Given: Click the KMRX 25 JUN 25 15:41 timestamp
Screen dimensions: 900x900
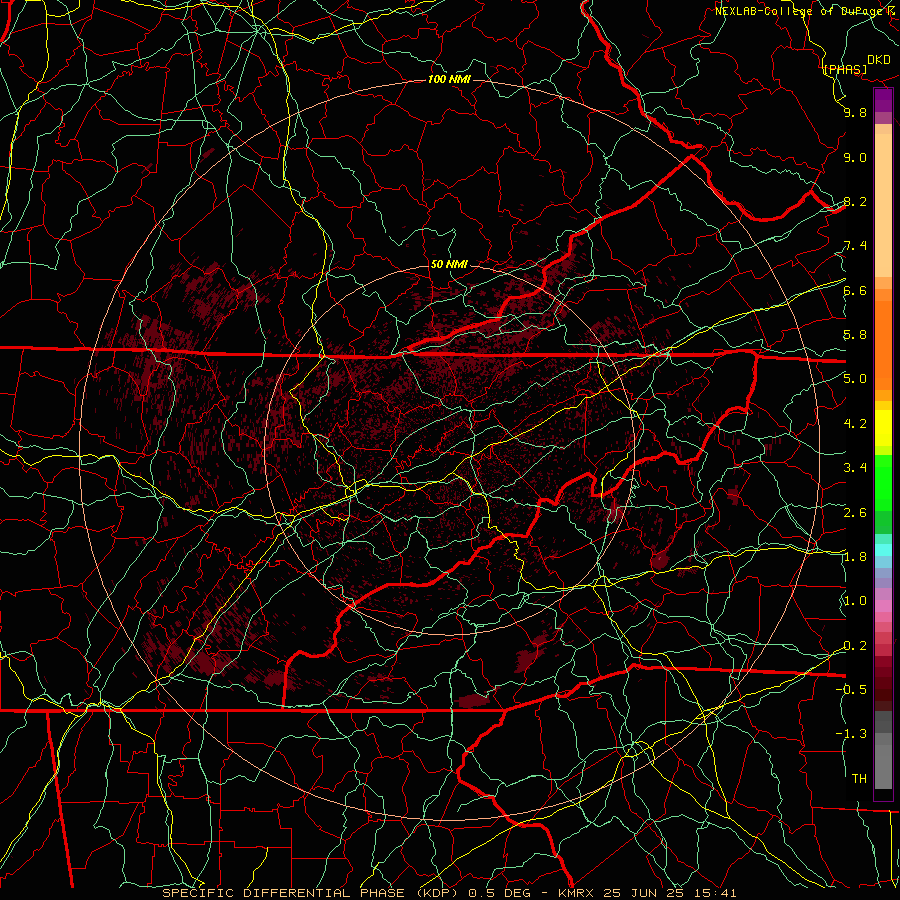Looking at the screenshot, I should coord(647,893).
